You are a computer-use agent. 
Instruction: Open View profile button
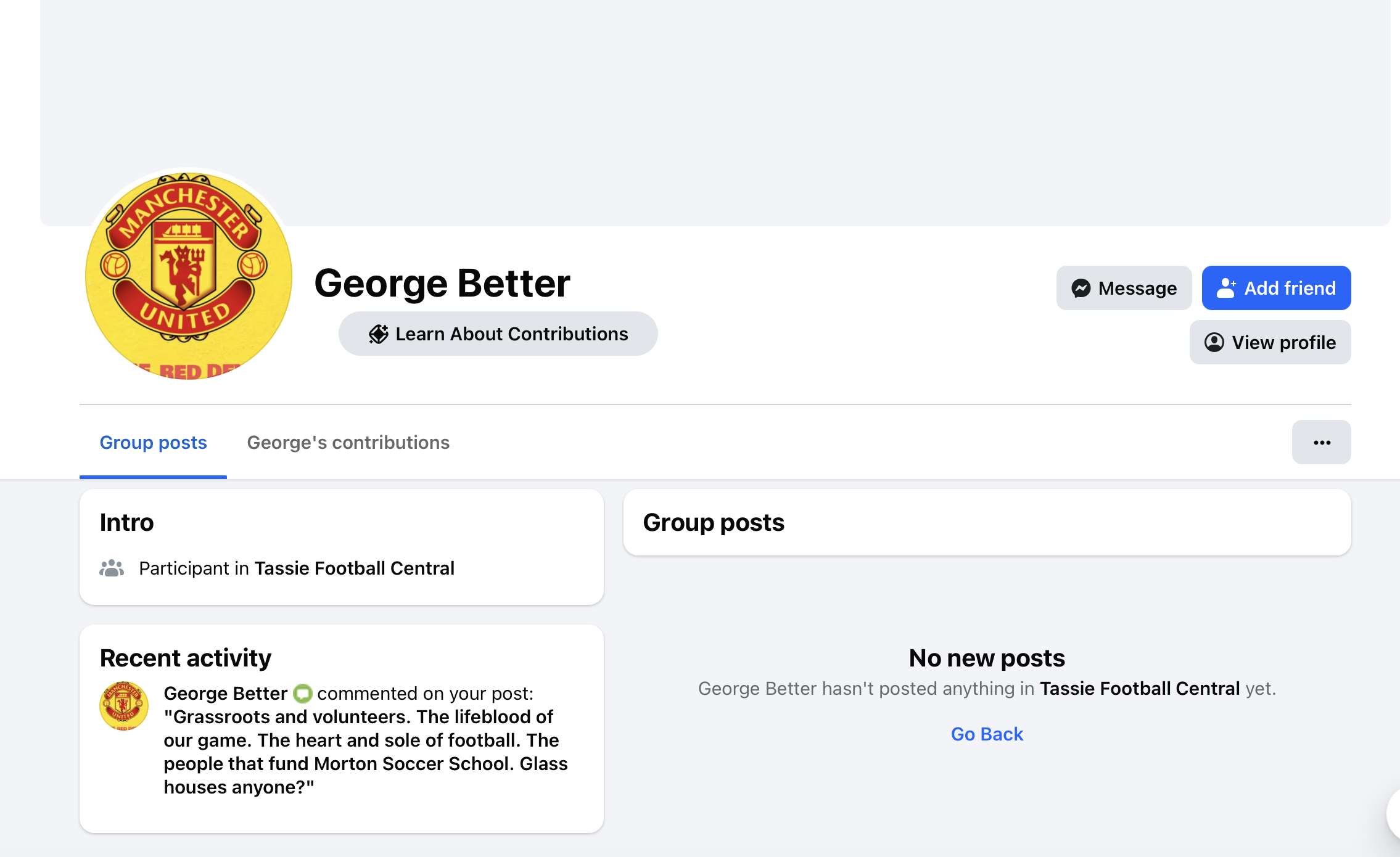(1270, 342)
